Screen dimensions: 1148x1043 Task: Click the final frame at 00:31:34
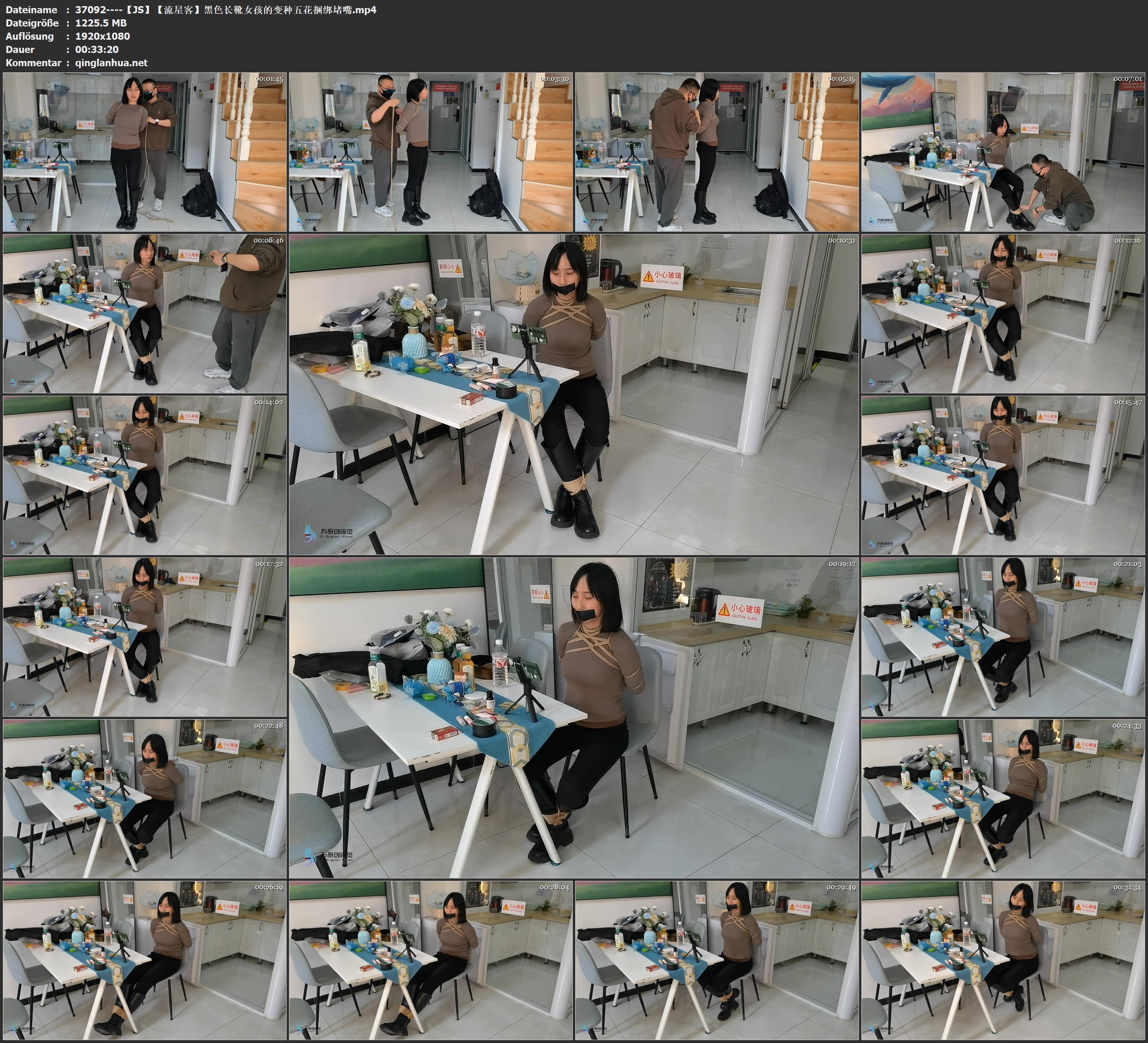1003,960
